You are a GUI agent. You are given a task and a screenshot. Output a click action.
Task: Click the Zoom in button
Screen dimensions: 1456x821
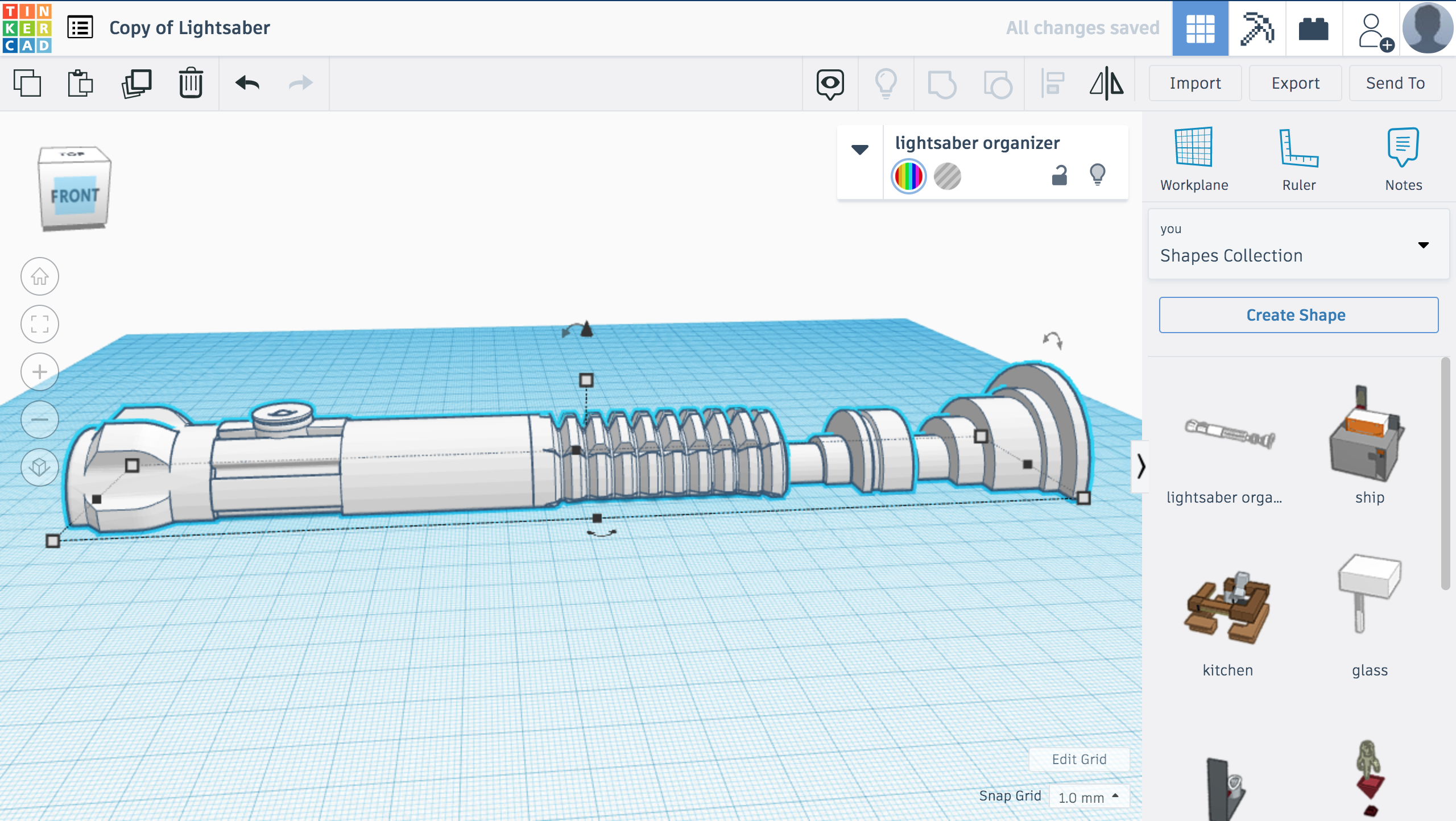click(x=40, y=372)
